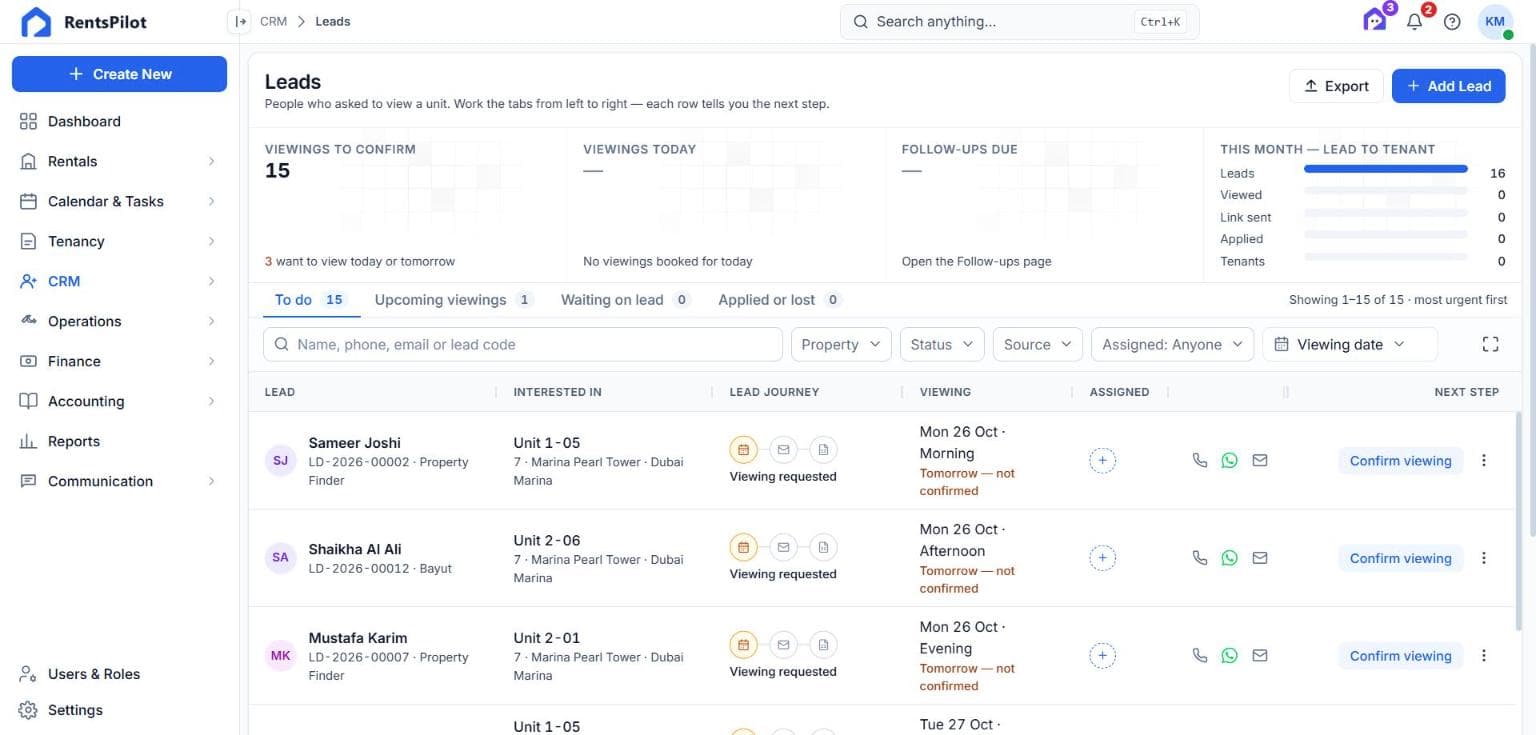This screenshot has height=735, width=1536.
Task: Open the help question mark icon
Action: pyautogui.click(x=1452, y=22)
